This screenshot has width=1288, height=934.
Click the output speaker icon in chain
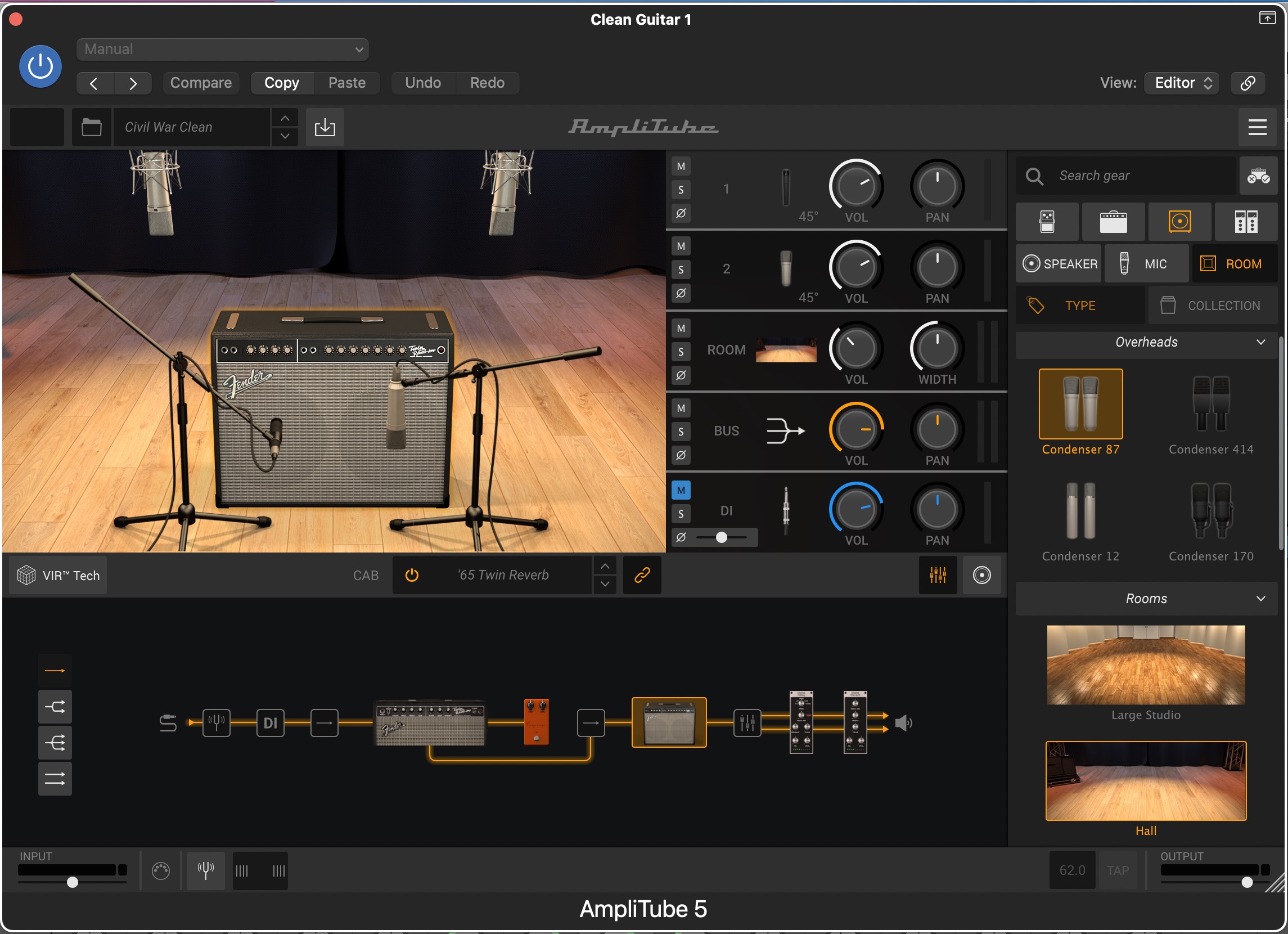coord(903,722)
